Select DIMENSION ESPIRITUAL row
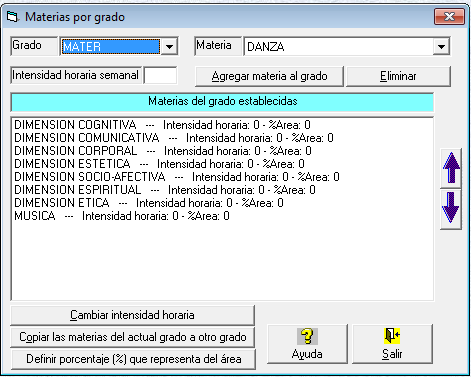Image resolution: width=471 pixels, height=377 pixels. tap(222, 190)
